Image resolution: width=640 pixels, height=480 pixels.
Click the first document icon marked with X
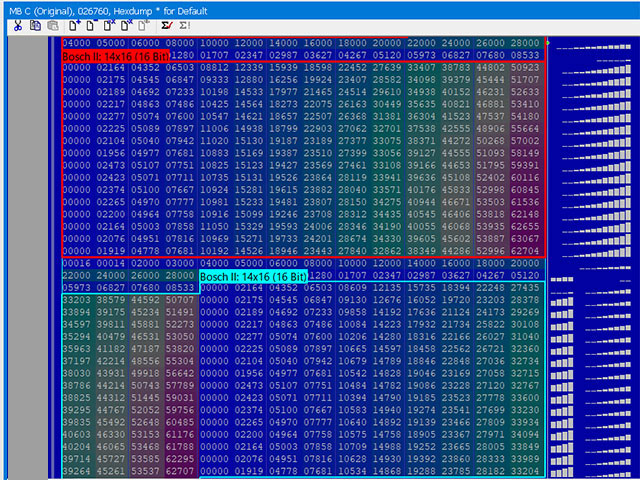(x=108, y=26)
